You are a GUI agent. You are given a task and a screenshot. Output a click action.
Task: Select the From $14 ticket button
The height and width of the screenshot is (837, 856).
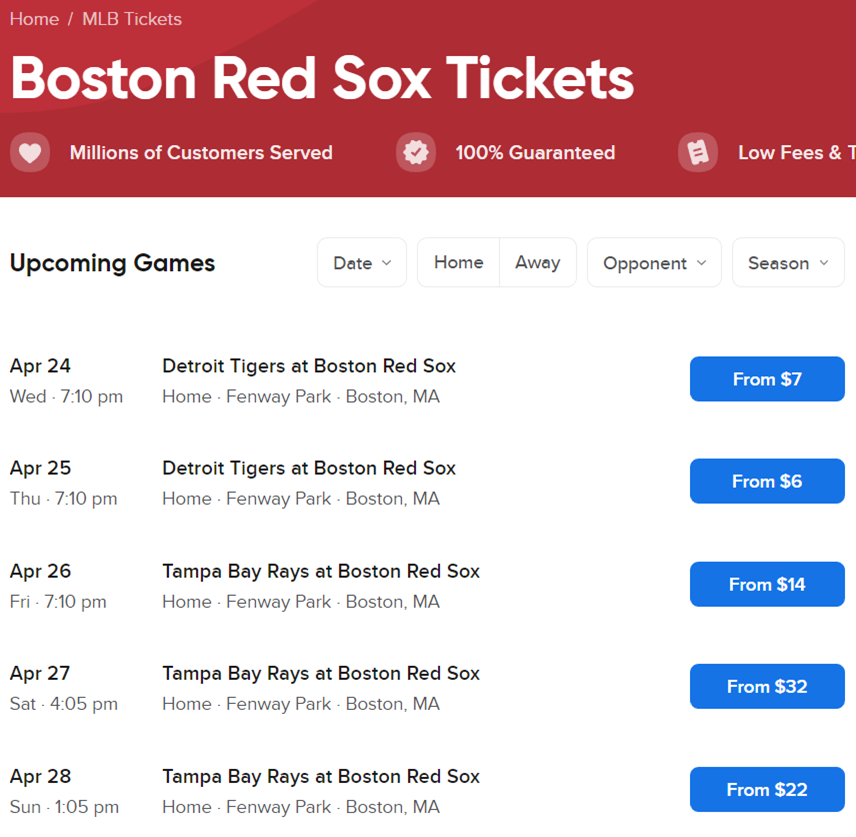767,584
